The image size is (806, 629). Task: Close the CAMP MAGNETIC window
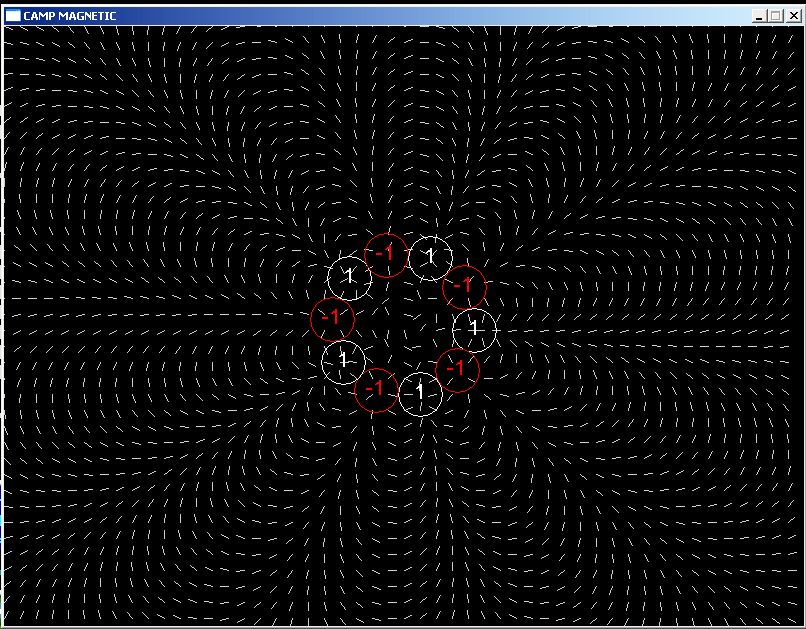coord(793,16)
